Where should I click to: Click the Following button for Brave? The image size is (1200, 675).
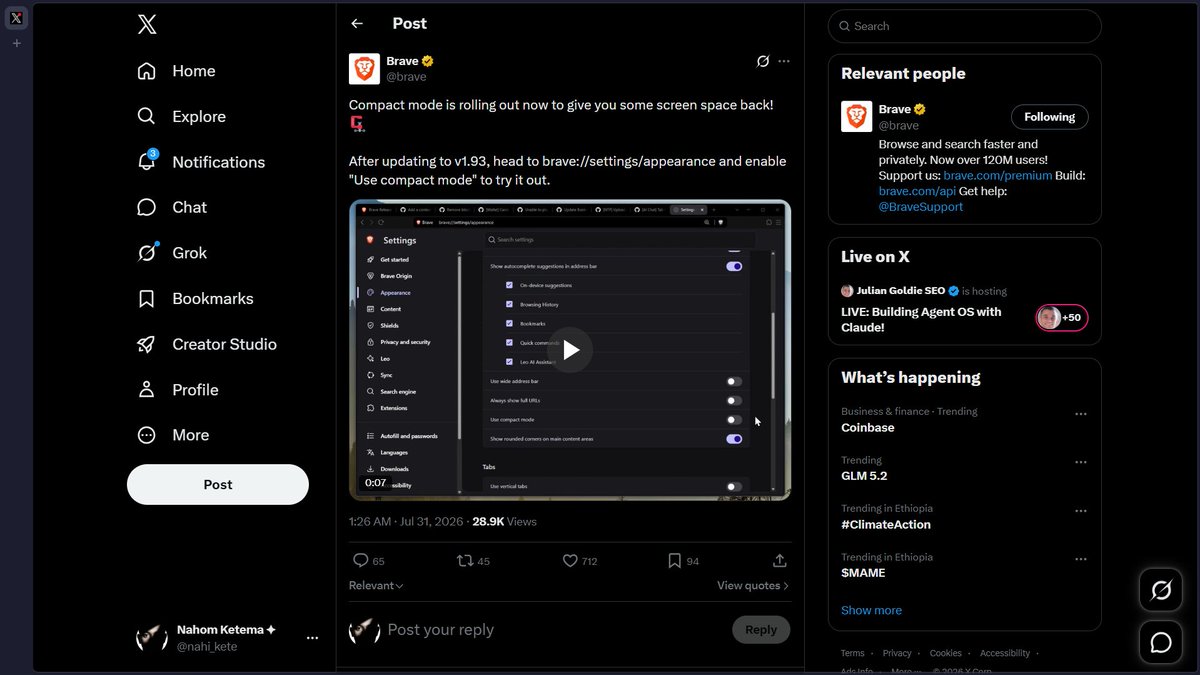tap(1049, 117)
